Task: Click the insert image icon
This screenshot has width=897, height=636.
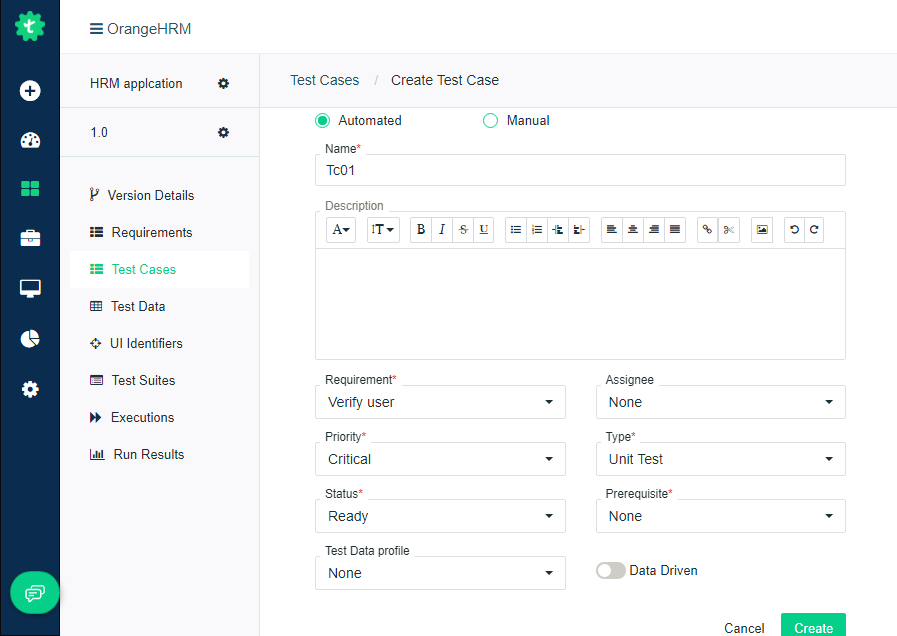Action: [762, 230]
